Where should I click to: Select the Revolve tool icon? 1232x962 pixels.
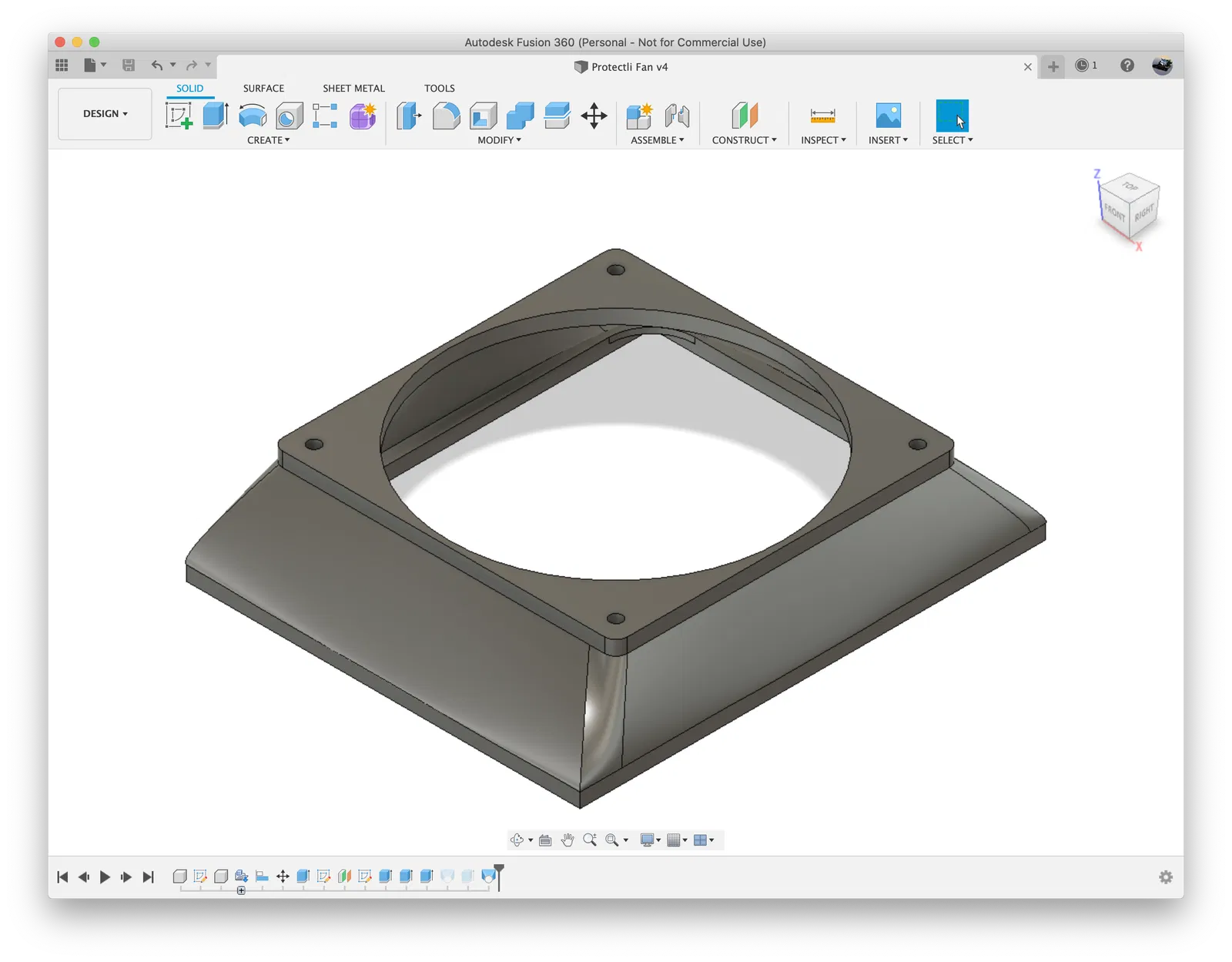pos(253,116)
